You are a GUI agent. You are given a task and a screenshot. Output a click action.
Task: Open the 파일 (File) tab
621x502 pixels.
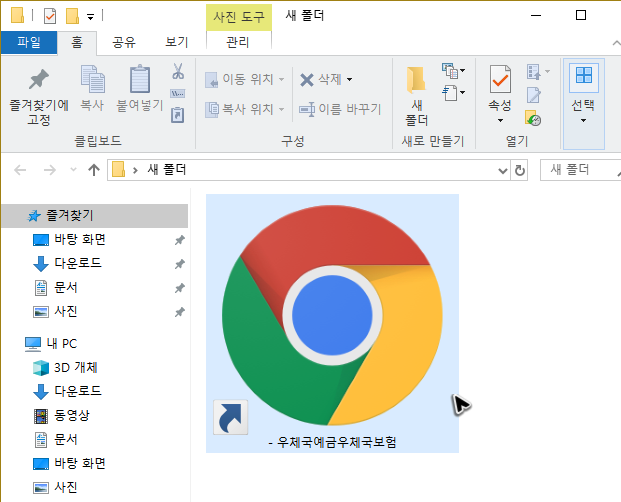click(x=29, y=42)
